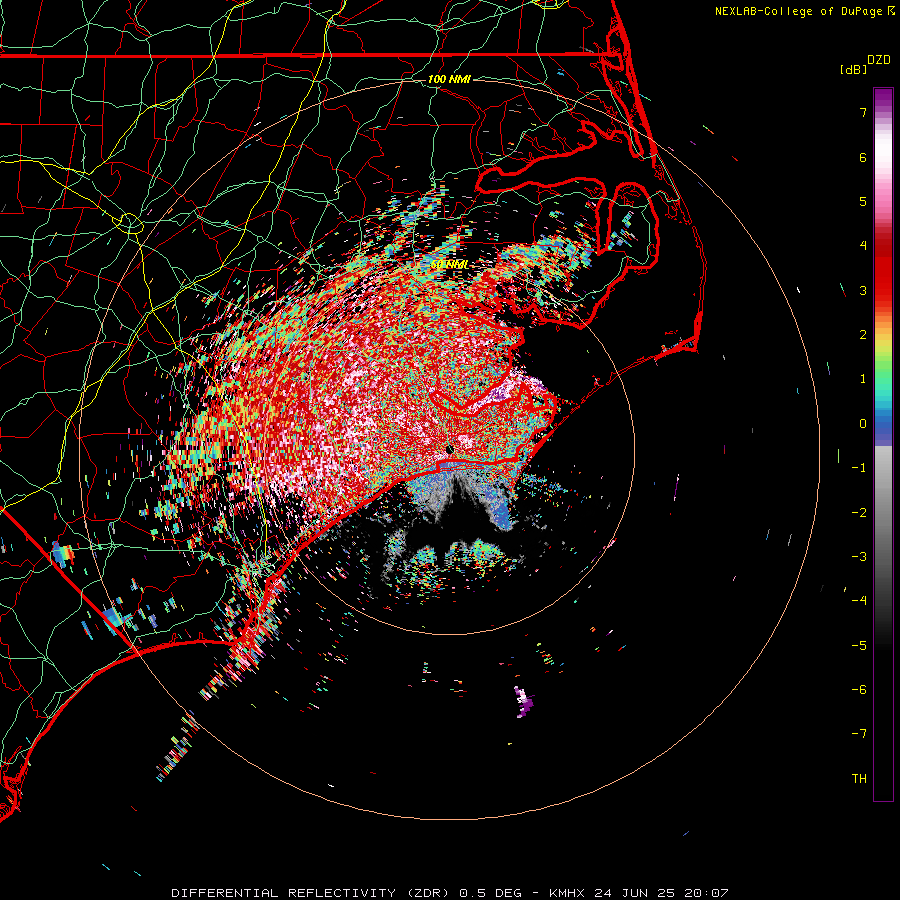Click the [dB] units label
900x900 pixels.
(x=853, y=70)
